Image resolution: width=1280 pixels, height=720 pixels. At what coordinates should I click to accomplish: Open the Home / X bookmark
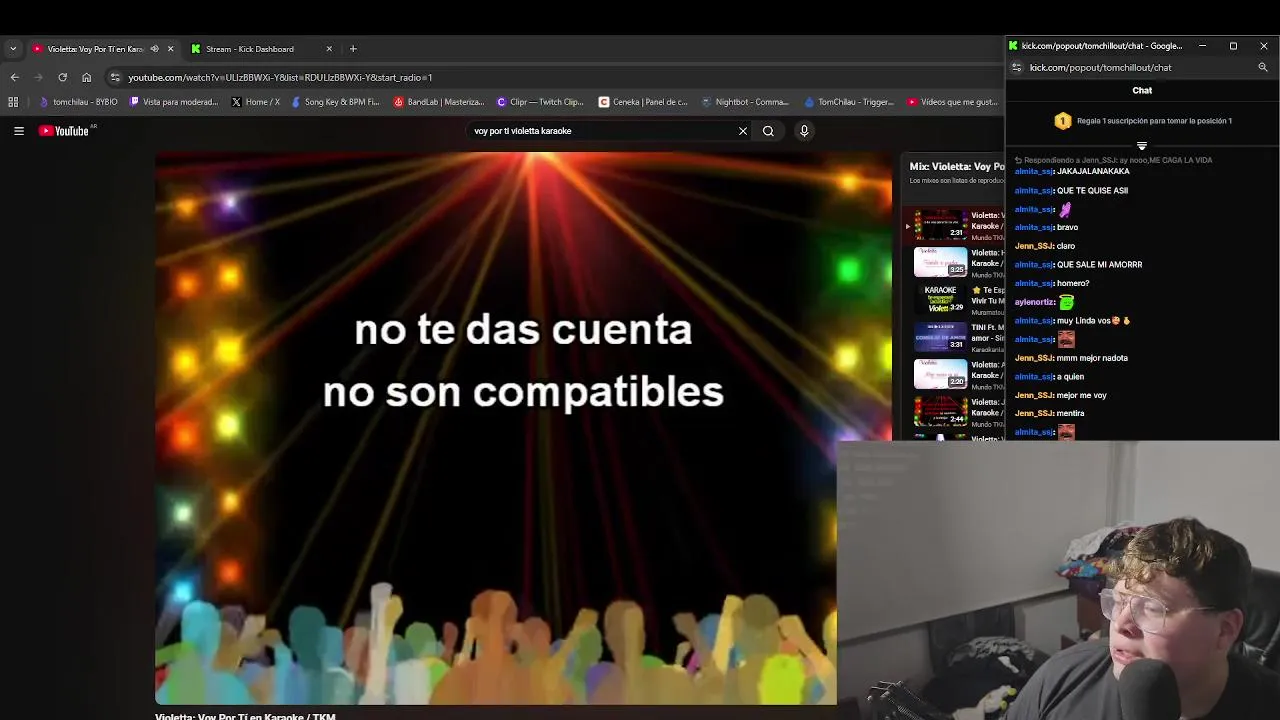tap(255, 102)
